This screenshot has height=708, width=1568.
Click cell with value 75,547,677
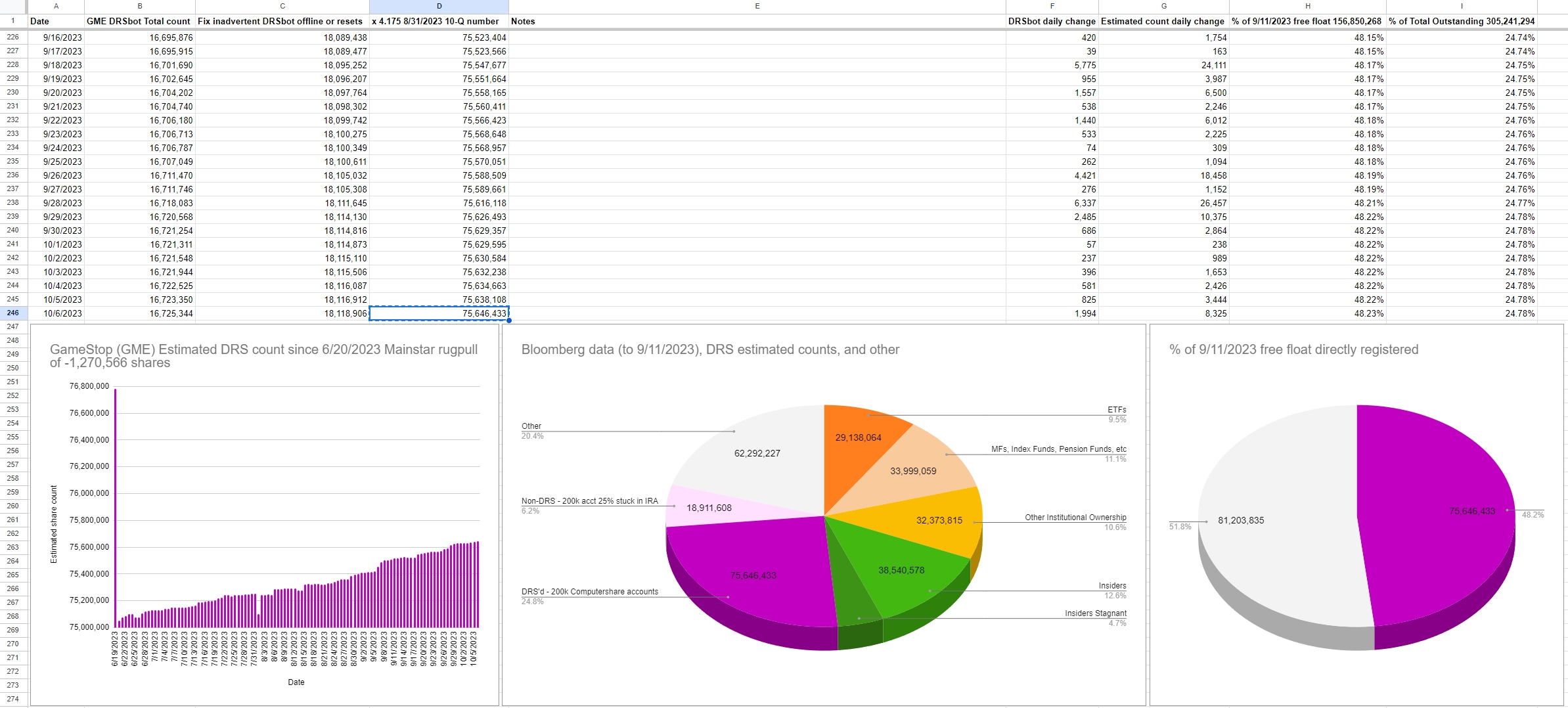(x=439, y=65)
